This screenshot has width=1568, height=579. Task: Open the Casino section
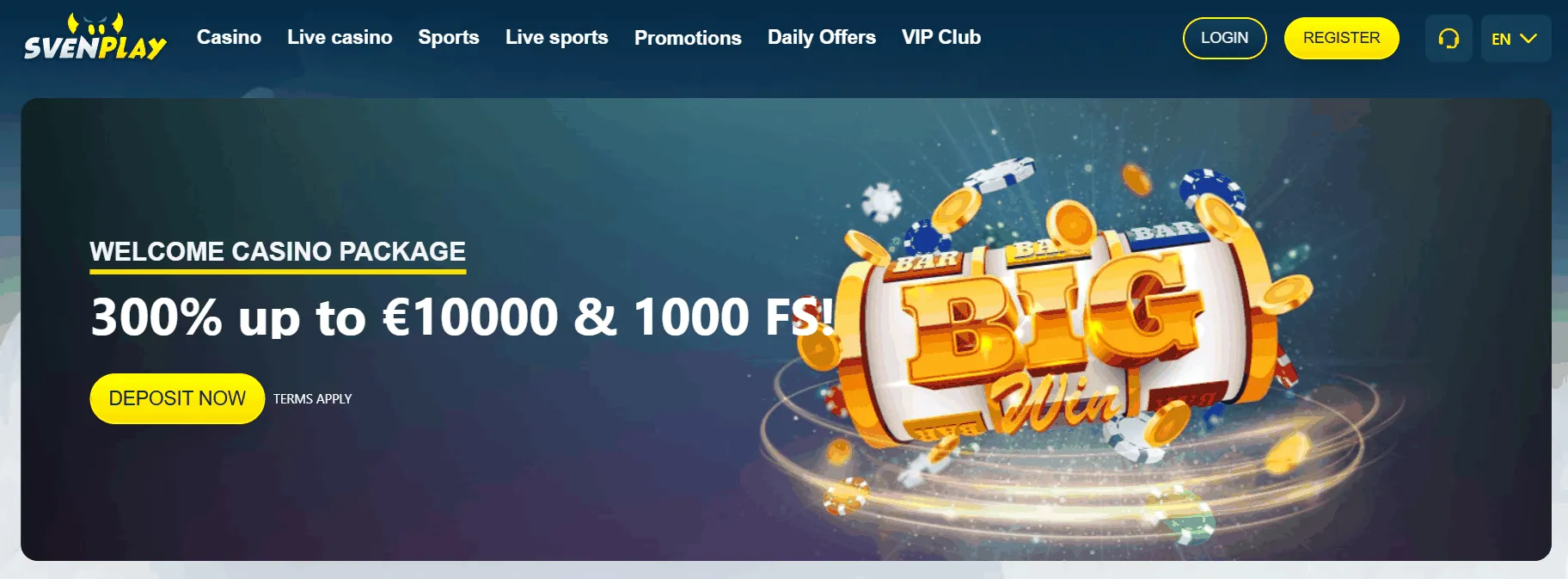coord(229,37)
